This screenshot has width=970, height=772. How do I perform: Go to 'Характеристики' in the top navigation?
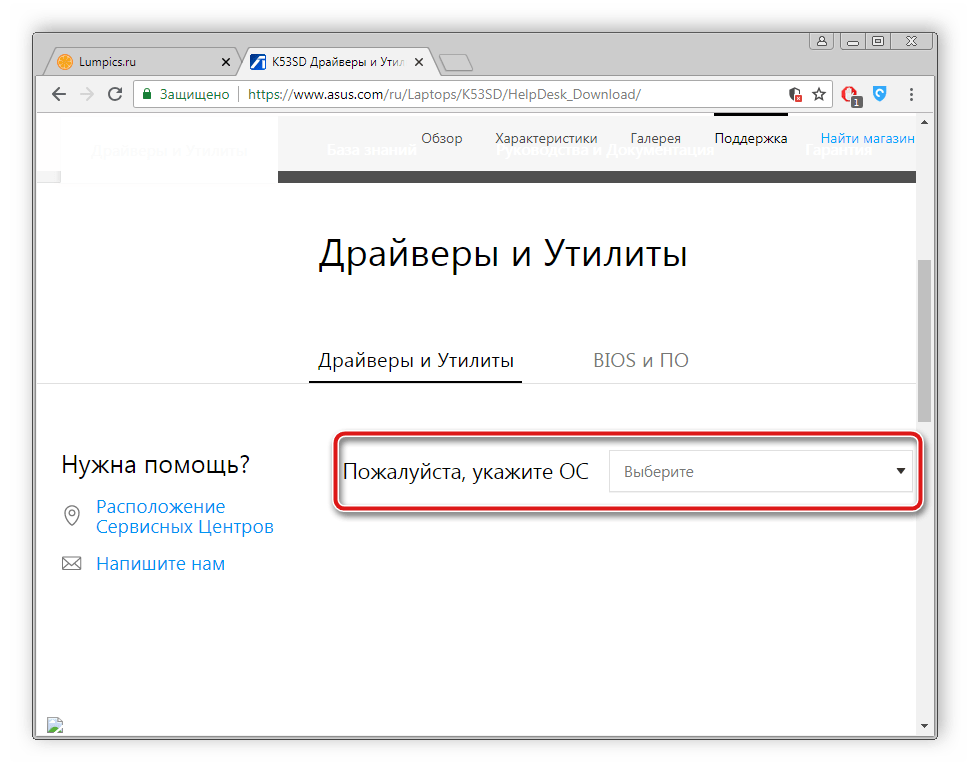[x=546, y=138]
